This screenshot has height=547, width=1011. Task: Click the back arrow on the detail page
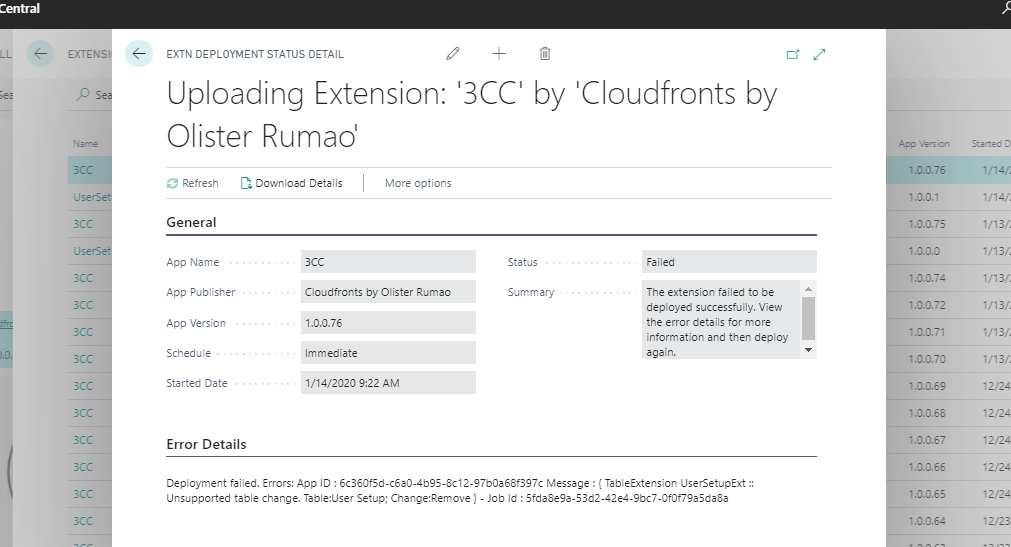139,54
